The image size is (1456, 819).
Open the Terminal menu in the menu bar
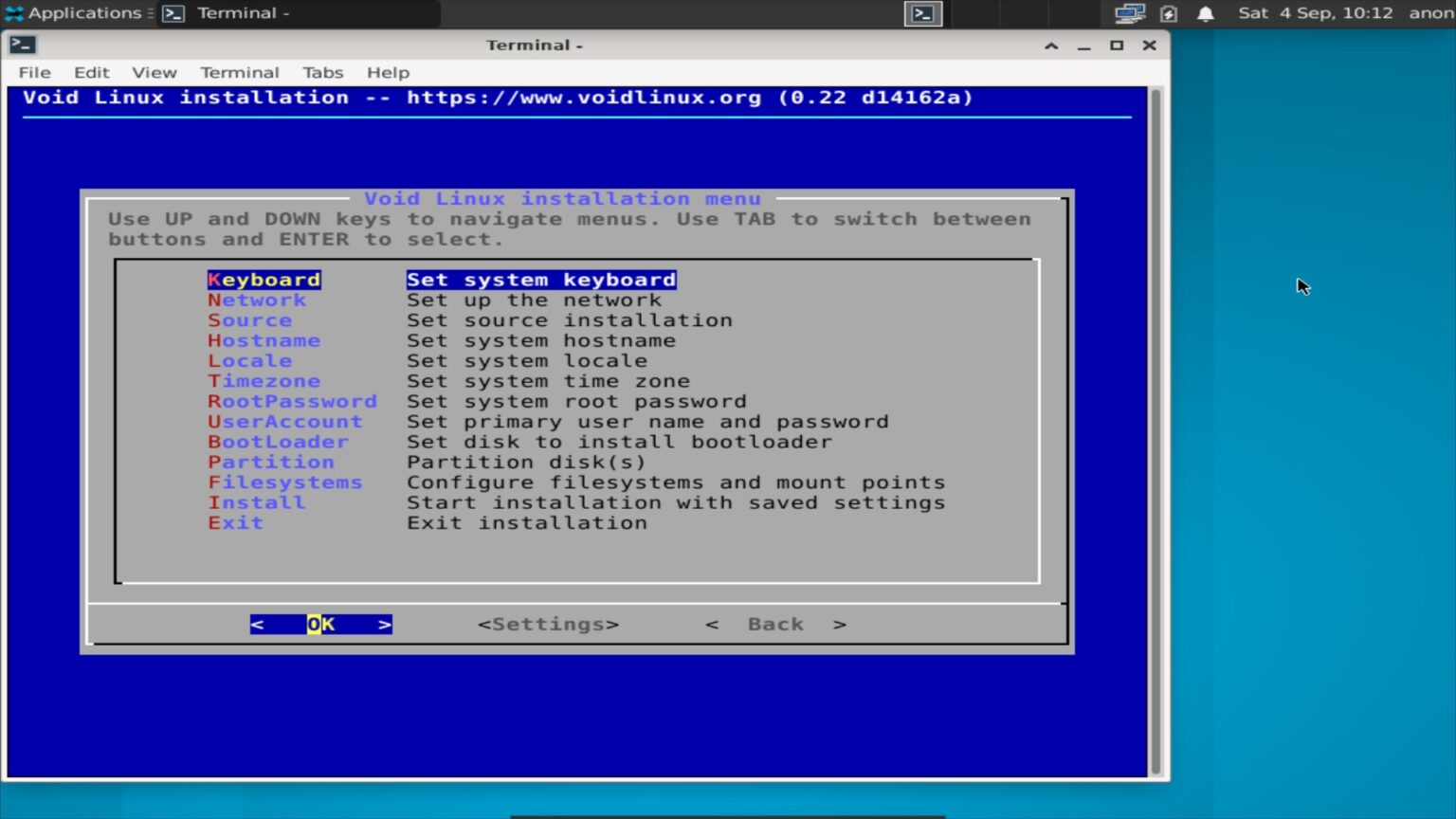(x=239, y=72)
